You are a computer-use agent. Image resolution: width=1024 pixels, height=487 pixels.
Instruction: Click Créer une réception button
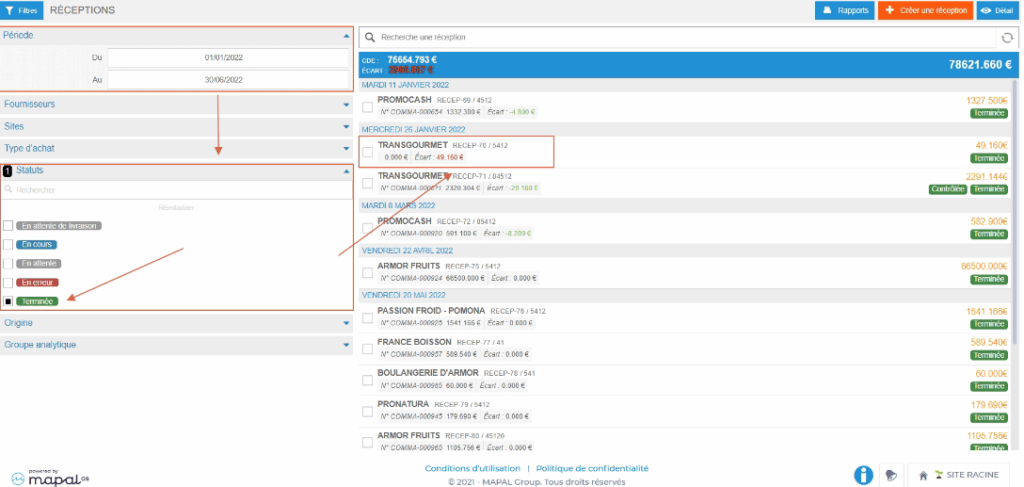click(924, 10)
